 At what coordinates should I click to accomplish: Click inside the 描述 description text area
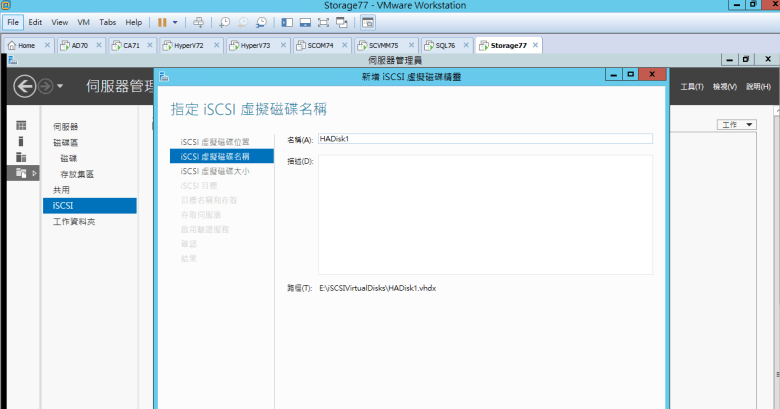[x=484, y=214]
